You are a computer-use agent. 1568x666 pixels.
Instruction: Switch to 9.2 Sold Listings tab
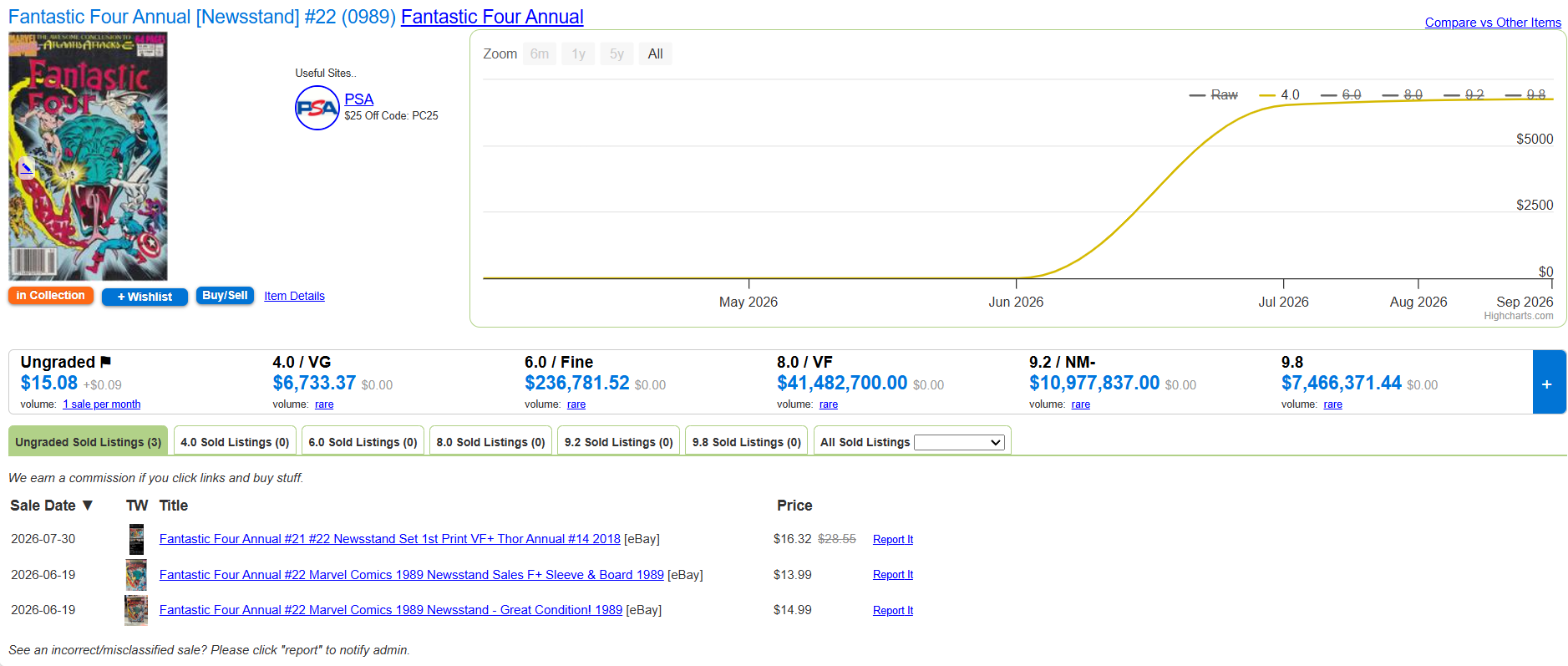coord(618,441)
